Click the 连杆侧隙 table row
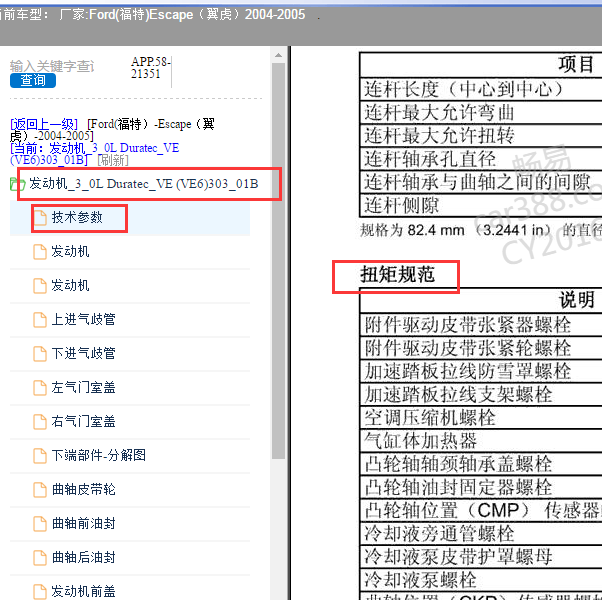The height and width of the screenshot is (600, 602). [481, 205]
